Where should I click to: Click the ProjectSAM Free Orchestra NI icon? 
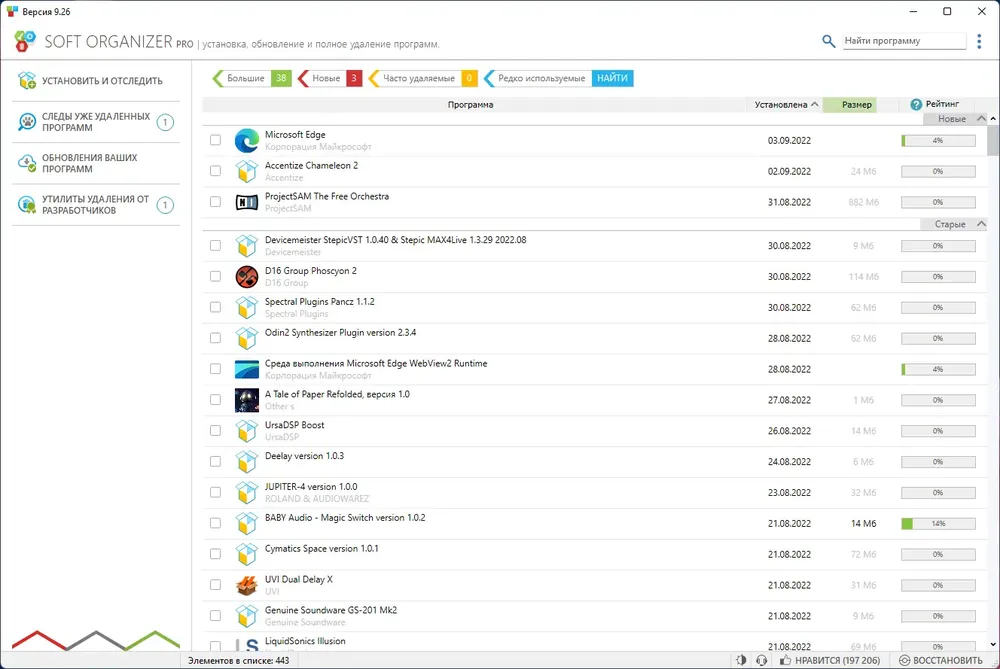pyautogui.click(x=247, y=202)
